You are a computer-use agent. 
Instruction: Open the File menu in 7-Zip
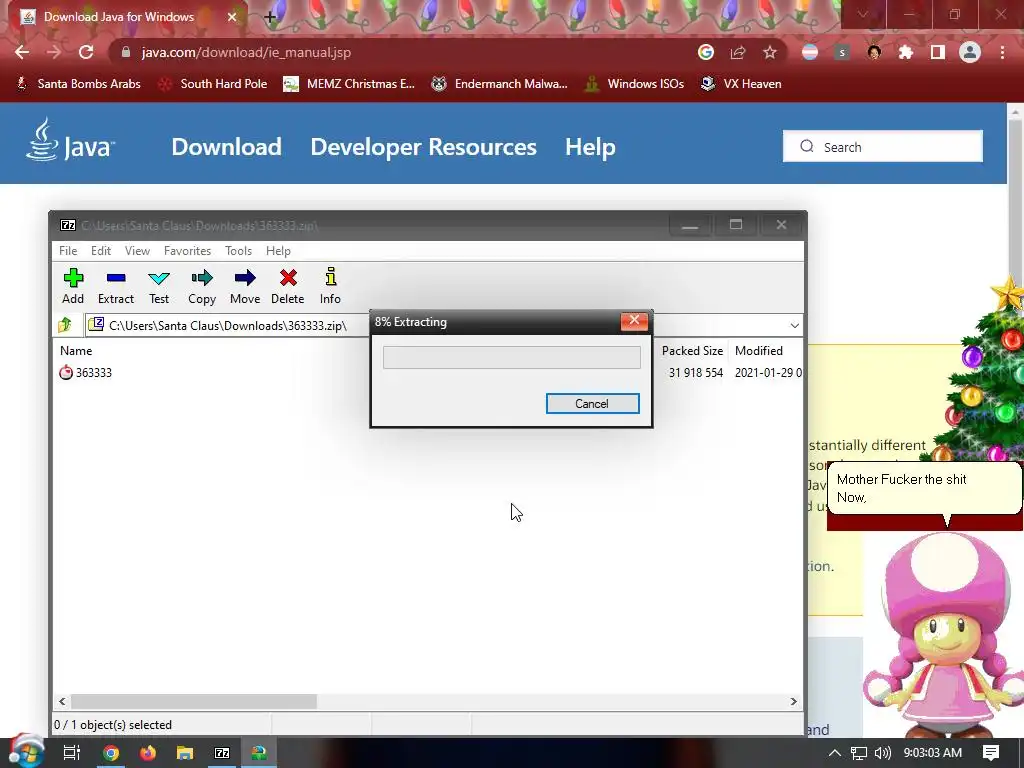[x=68, y=251]
